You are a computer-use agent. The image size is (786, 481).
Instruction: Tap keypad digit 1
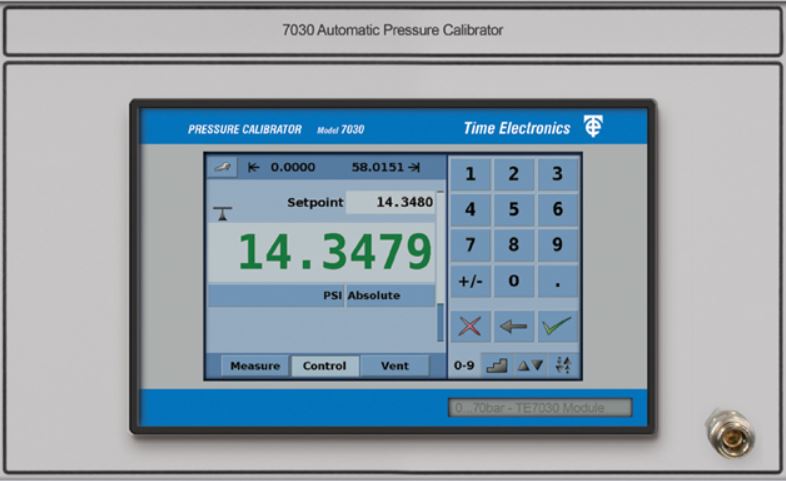coord(470,174)
